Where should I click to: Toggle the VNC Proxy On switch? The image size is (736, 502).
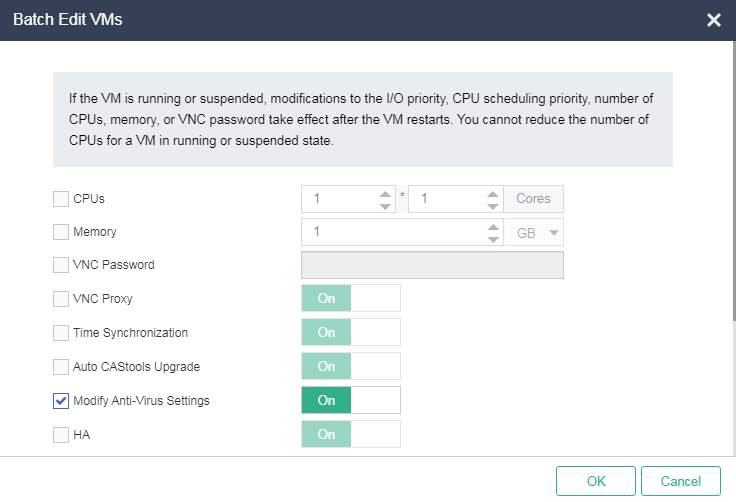(351, 298)
